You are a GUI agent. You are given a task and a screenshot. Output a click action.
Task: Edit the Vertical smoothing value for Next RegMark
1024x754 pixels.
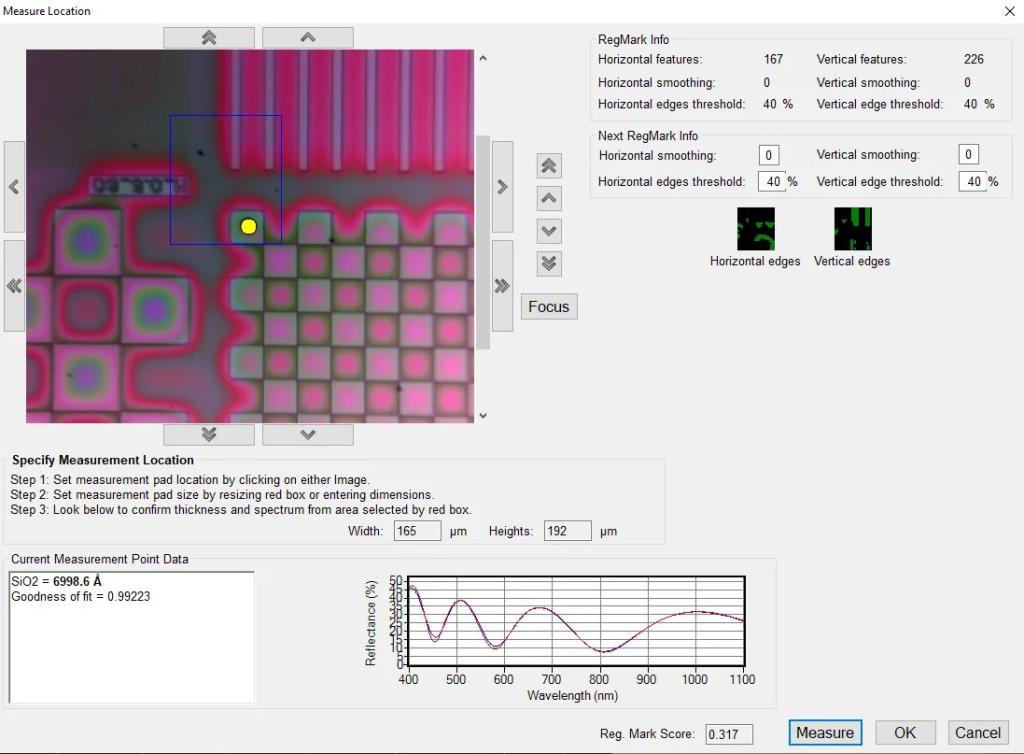[967, 154]
